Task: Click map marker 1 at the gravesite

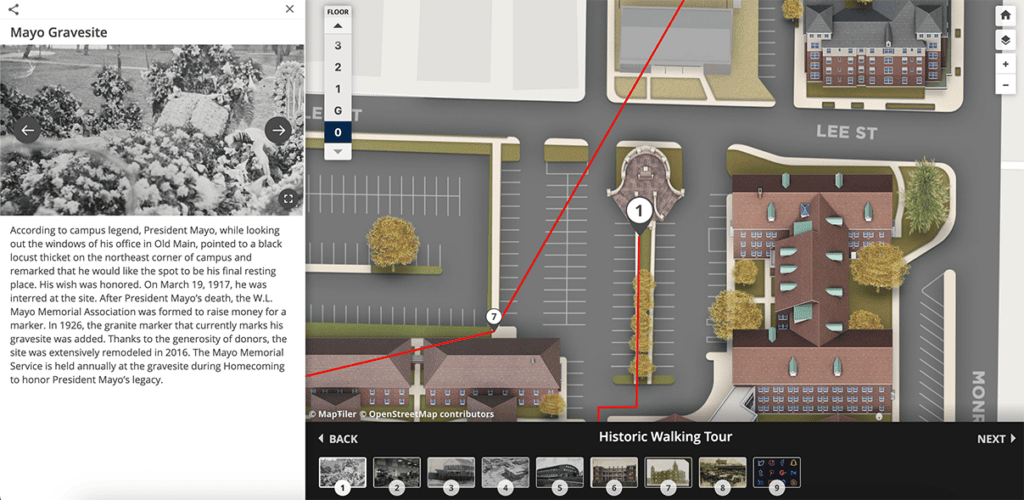Action: point(638,211)
